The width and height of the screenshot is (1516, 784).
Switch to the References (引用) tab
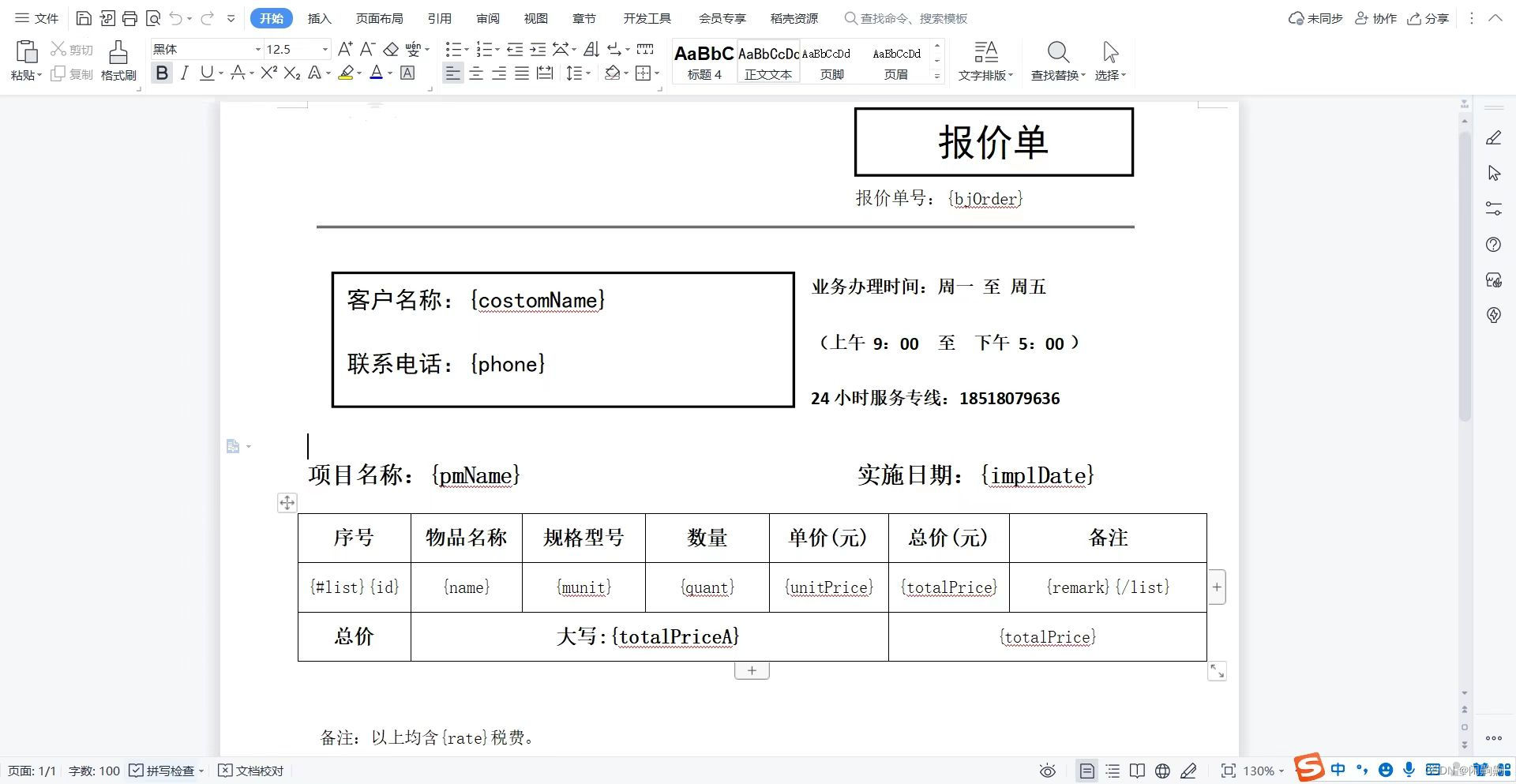click(440, 18)
